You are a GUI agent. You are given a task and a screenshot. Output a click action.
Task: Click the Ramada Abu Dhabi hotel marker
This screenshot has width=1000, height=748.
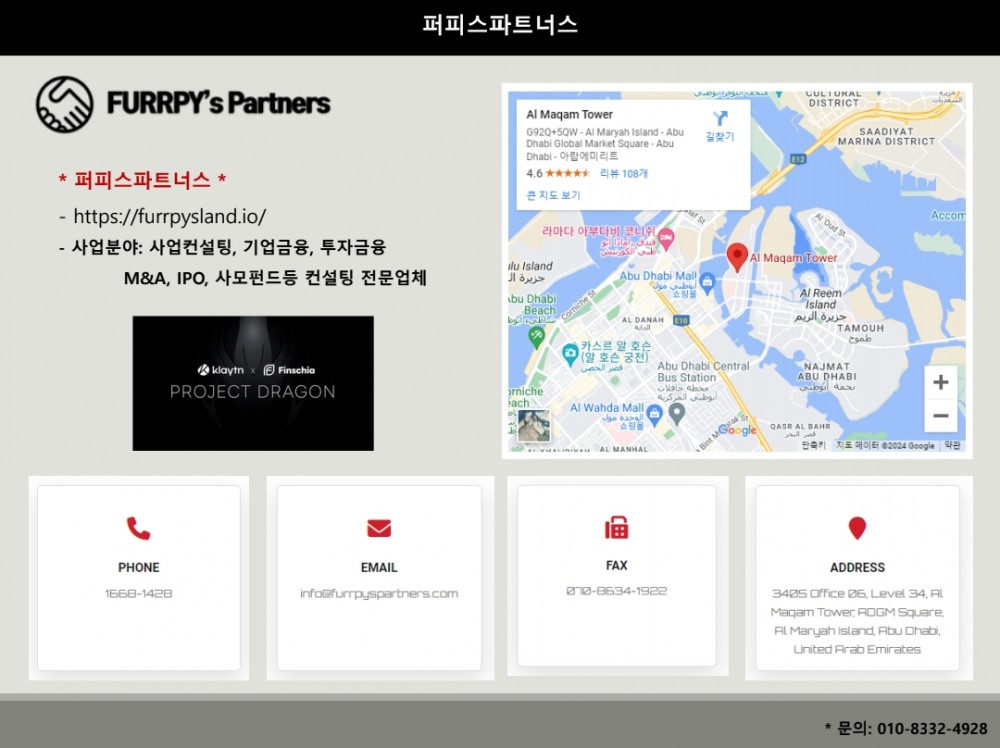click(x=666, y=238)
